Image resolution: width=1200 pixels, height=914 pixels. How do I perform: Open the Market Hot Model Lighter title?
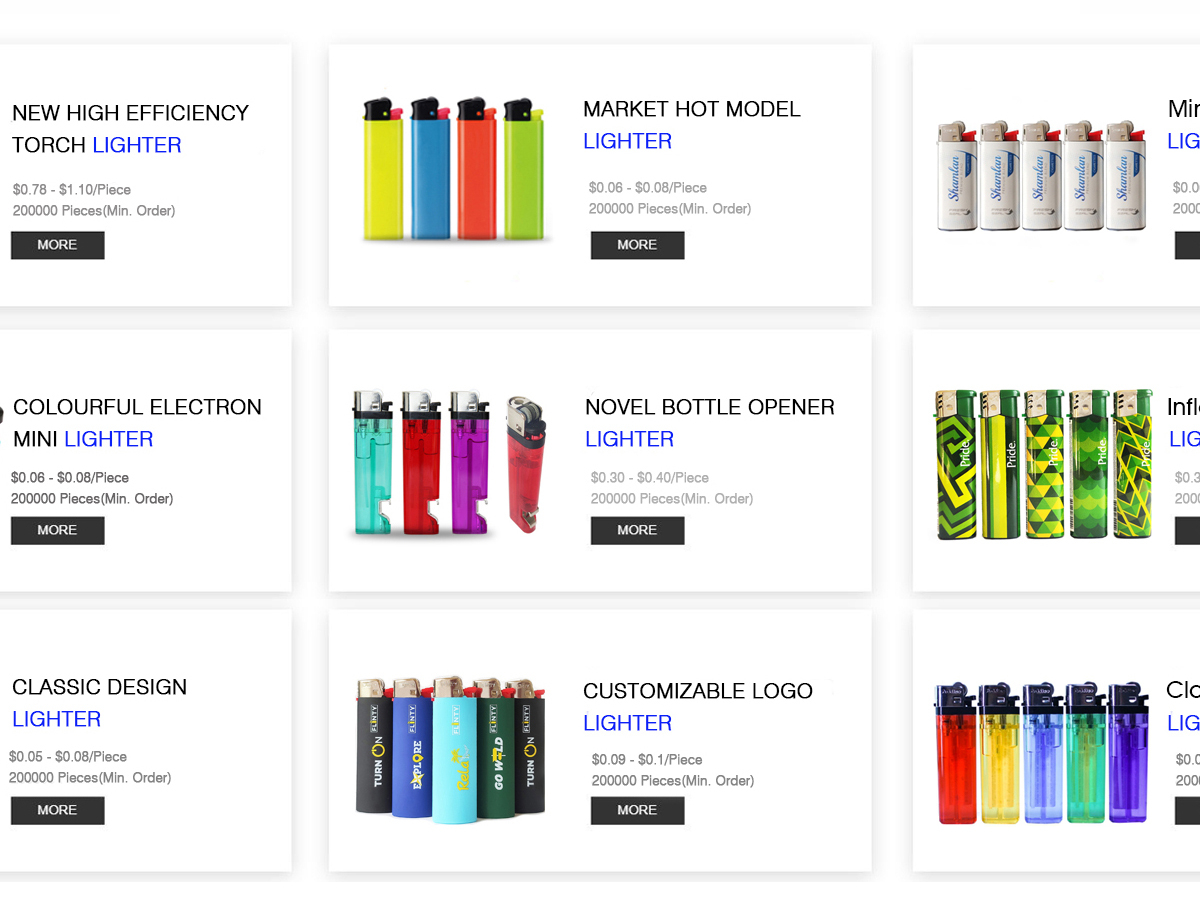click(692, 125)
